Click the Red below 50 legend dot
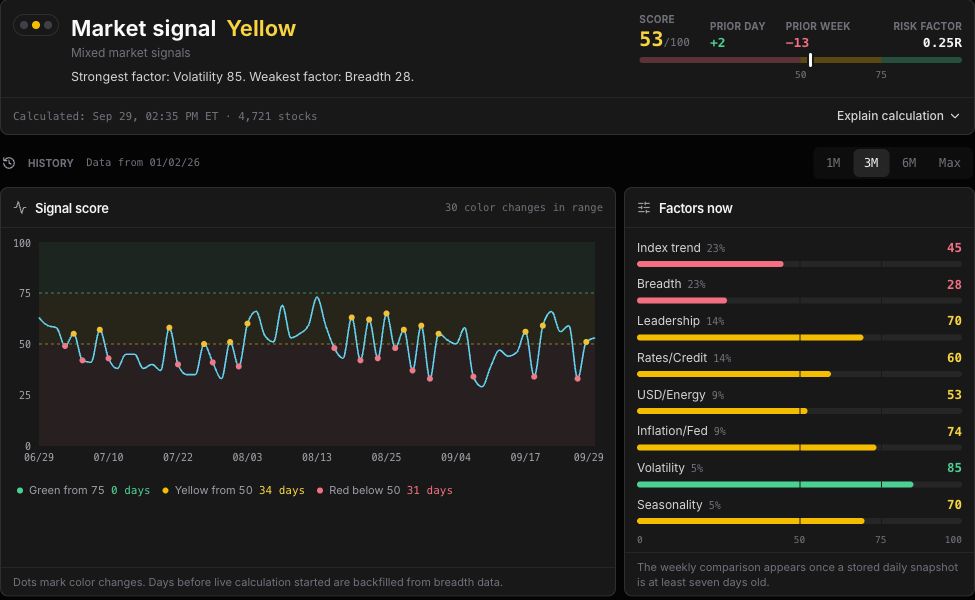975x600 pixels. [320, 491]
